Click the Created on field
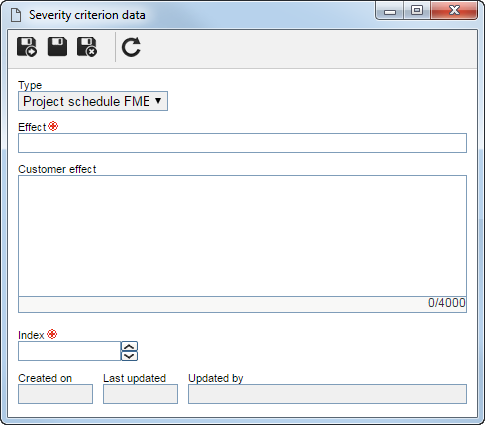Image resolution: width=485 pixels, height=425 pixels. tap(55, 394)
